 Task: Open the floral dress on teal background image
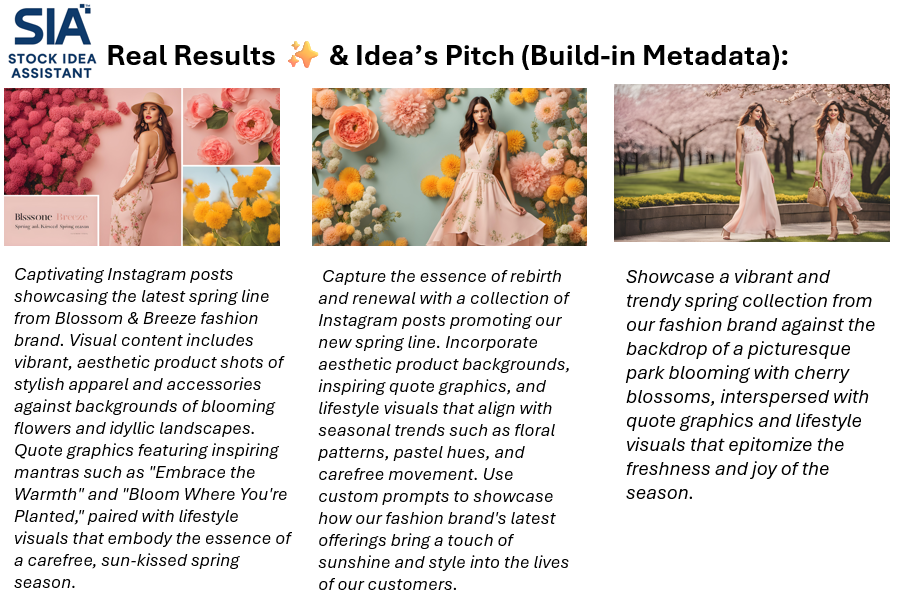(x=449, y=167)
